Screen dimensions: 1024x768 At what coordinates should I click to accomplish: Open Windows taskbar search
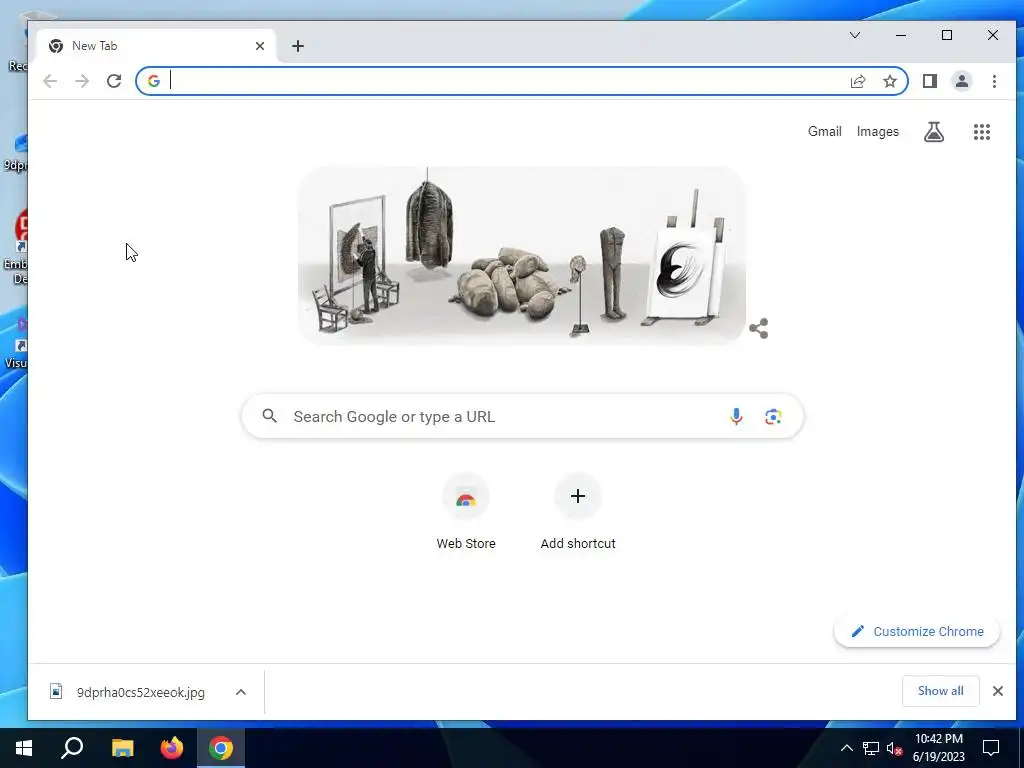click(72, 748)
